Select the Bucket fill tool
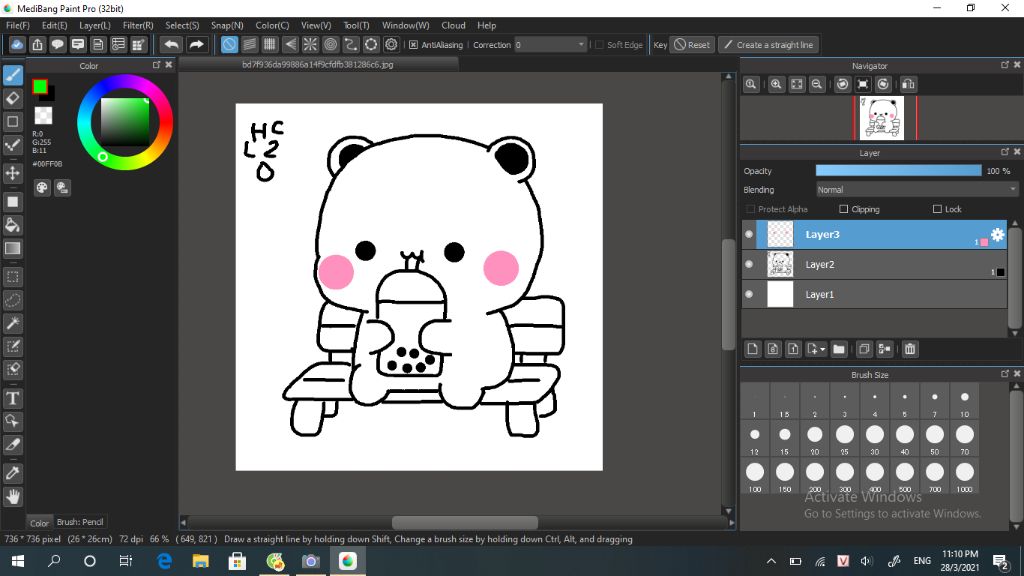 point(12,225)
